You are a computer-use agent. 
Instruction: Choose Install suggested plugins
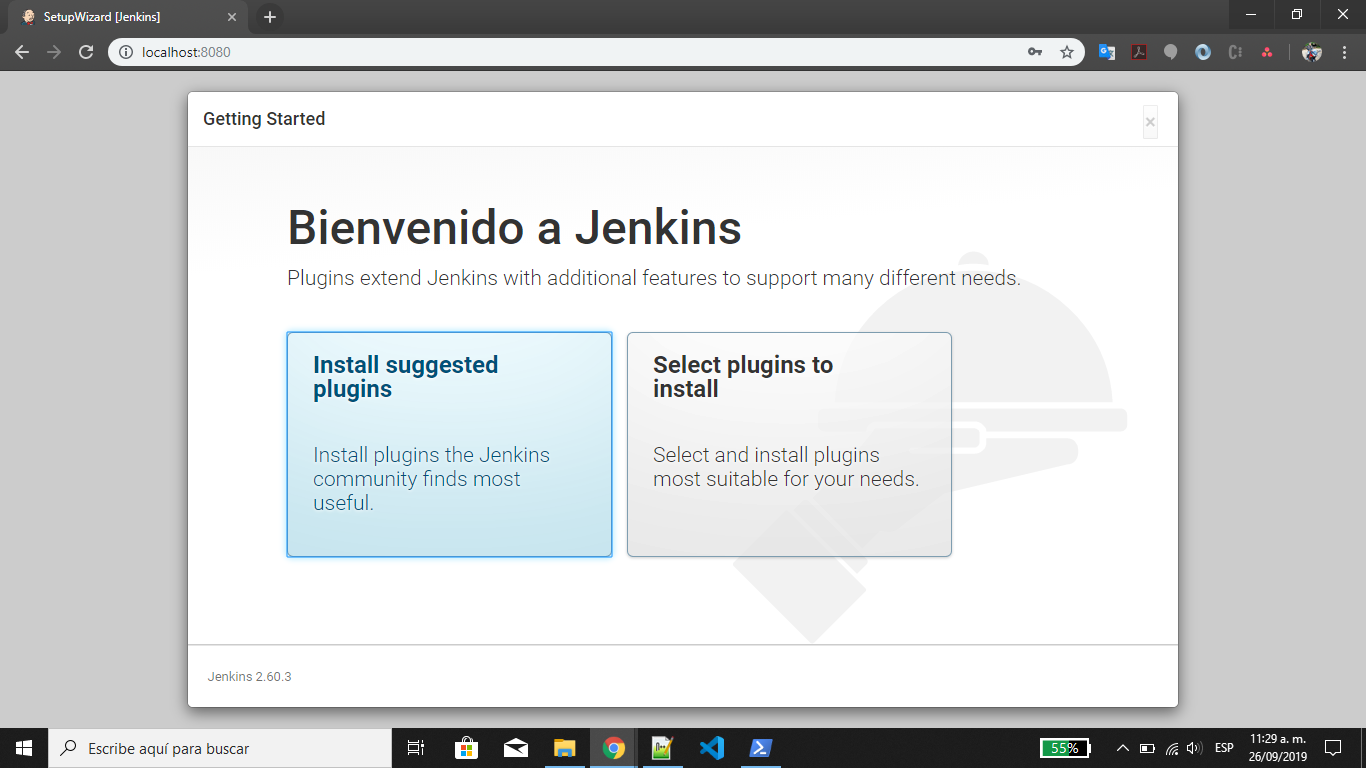coord(448,444)
